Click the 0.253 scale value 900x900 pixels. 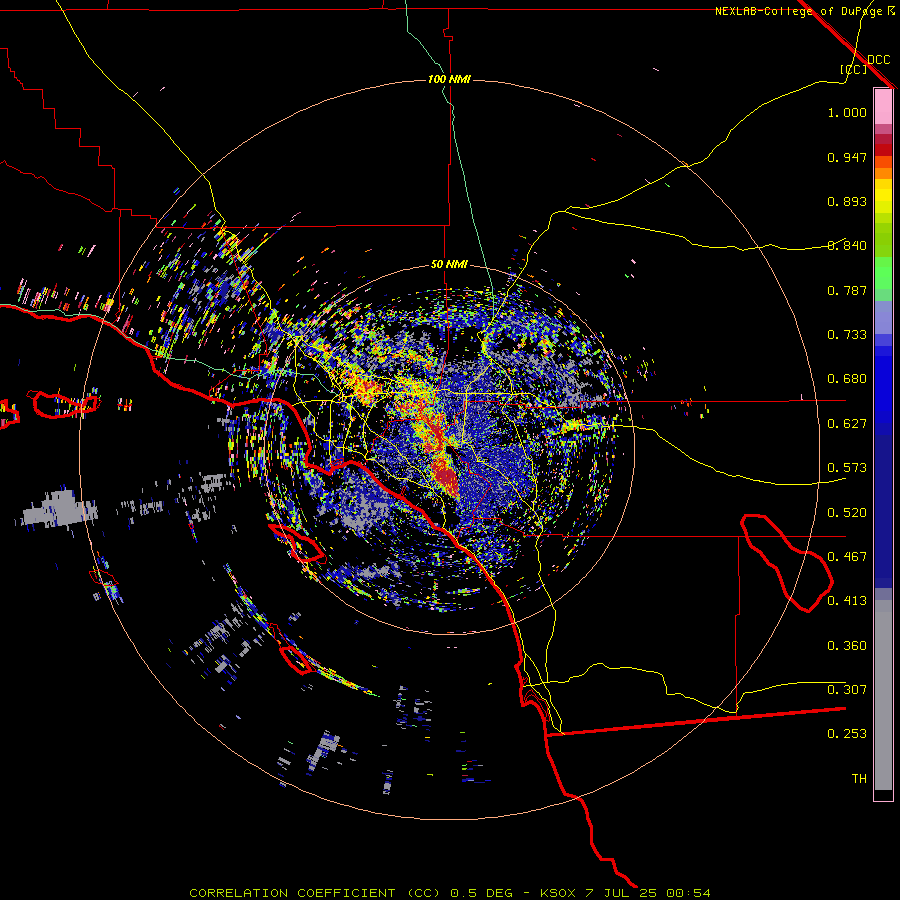click(x=847, y=734)
